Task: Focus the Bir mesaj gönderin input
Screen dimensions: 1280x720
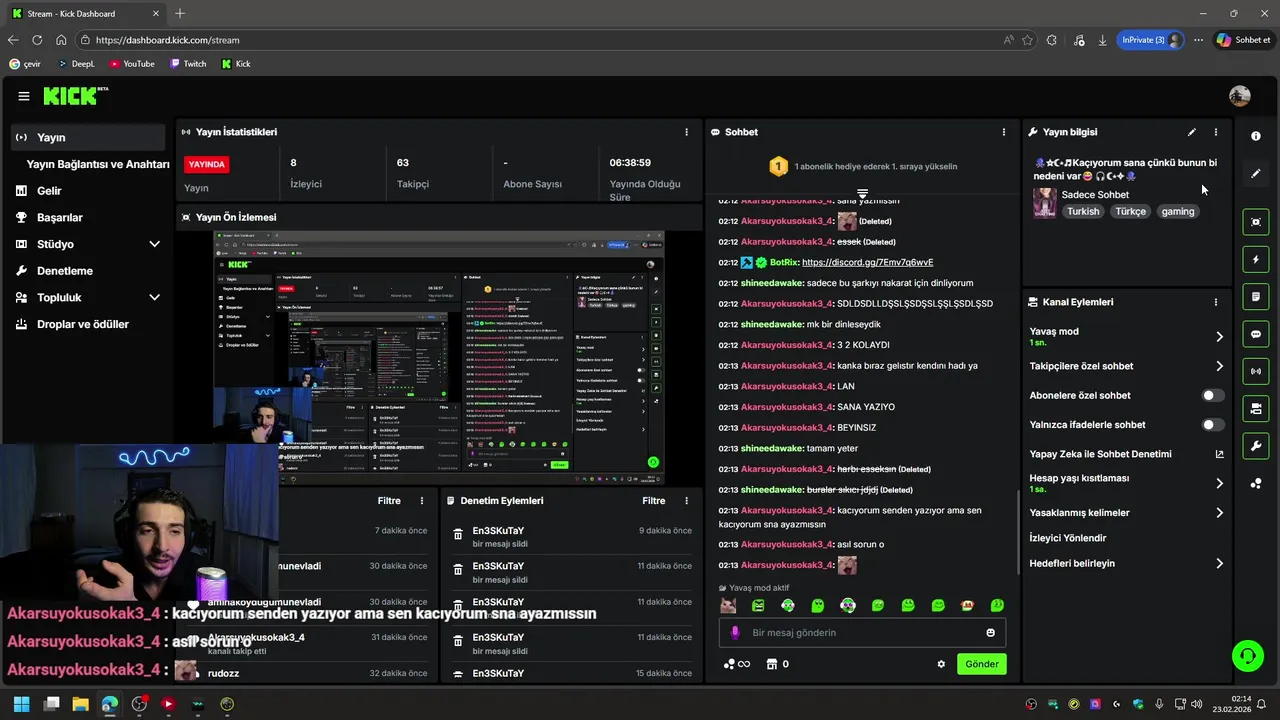Action: [862, 632]
